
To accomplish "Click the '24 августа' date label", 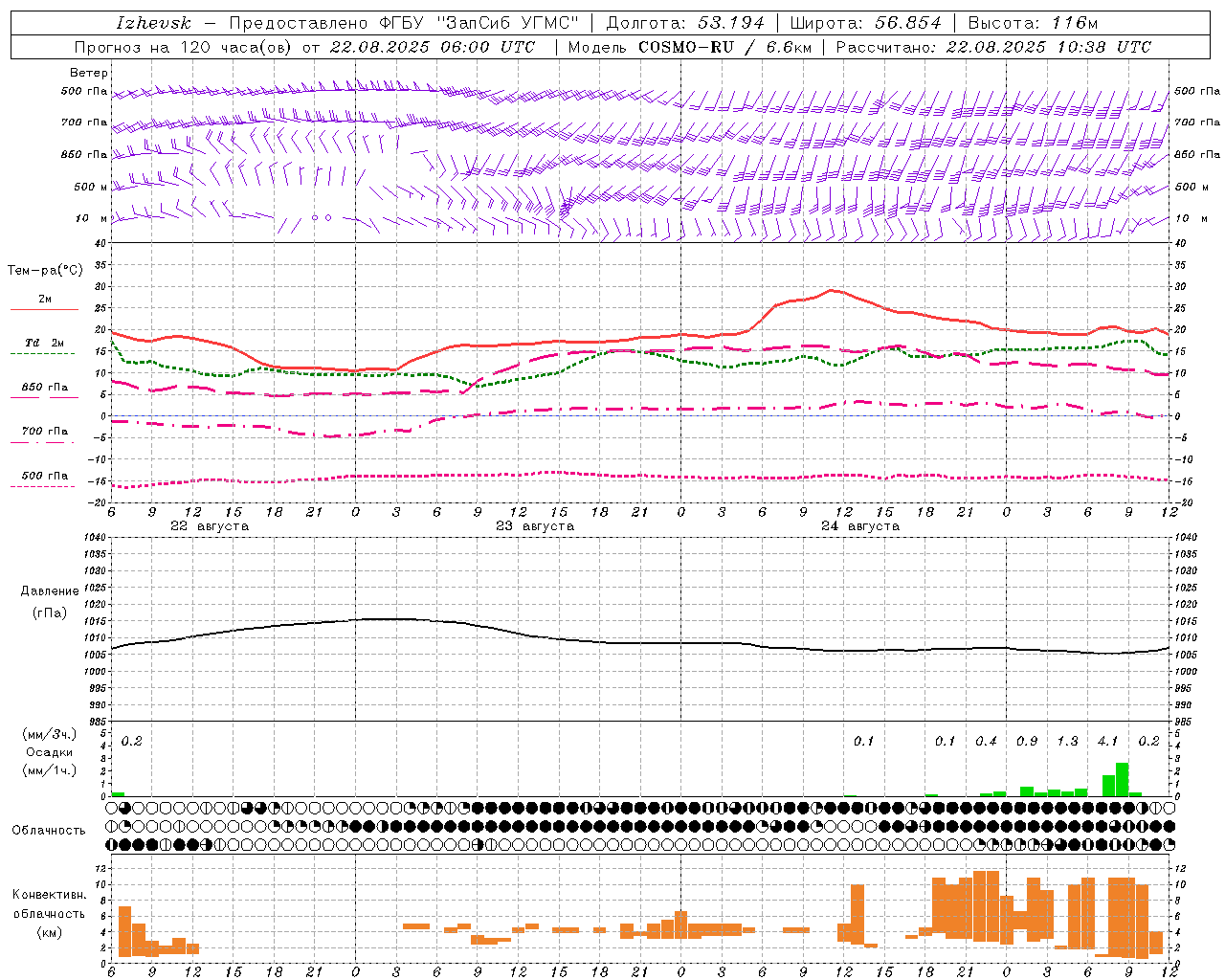I will [x=860, y=526].
